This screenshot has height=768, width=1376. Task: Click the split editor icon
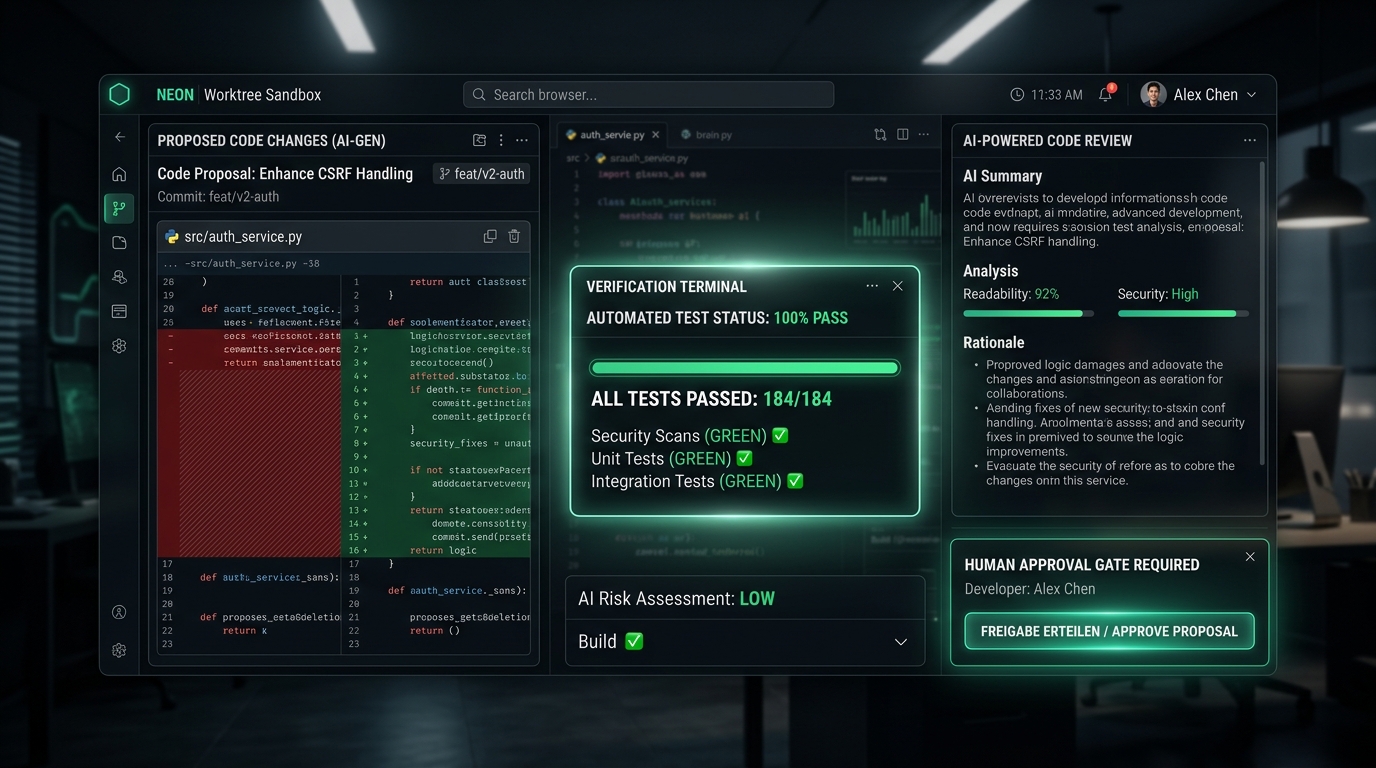pyautogui.click(x=903, y=134)
